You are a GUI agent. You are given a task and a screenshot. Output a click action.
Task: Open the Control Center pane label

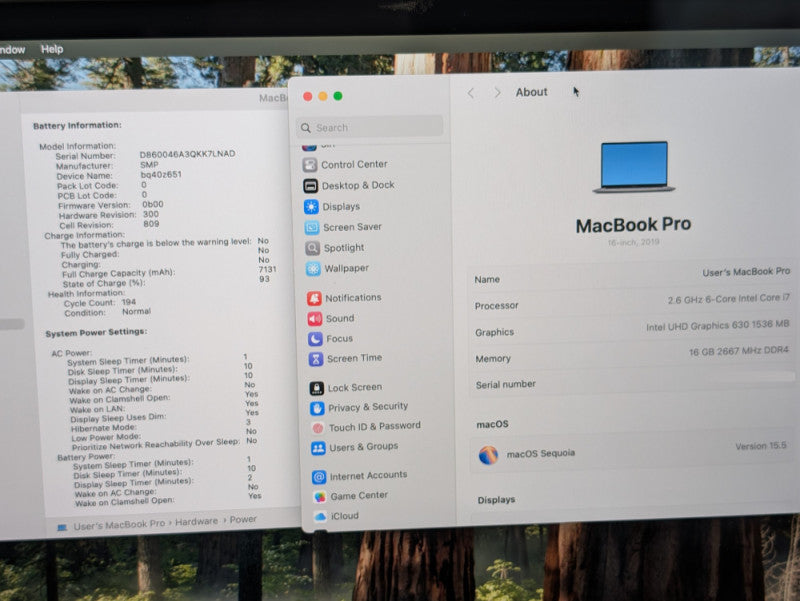click(x=354, y=164)
